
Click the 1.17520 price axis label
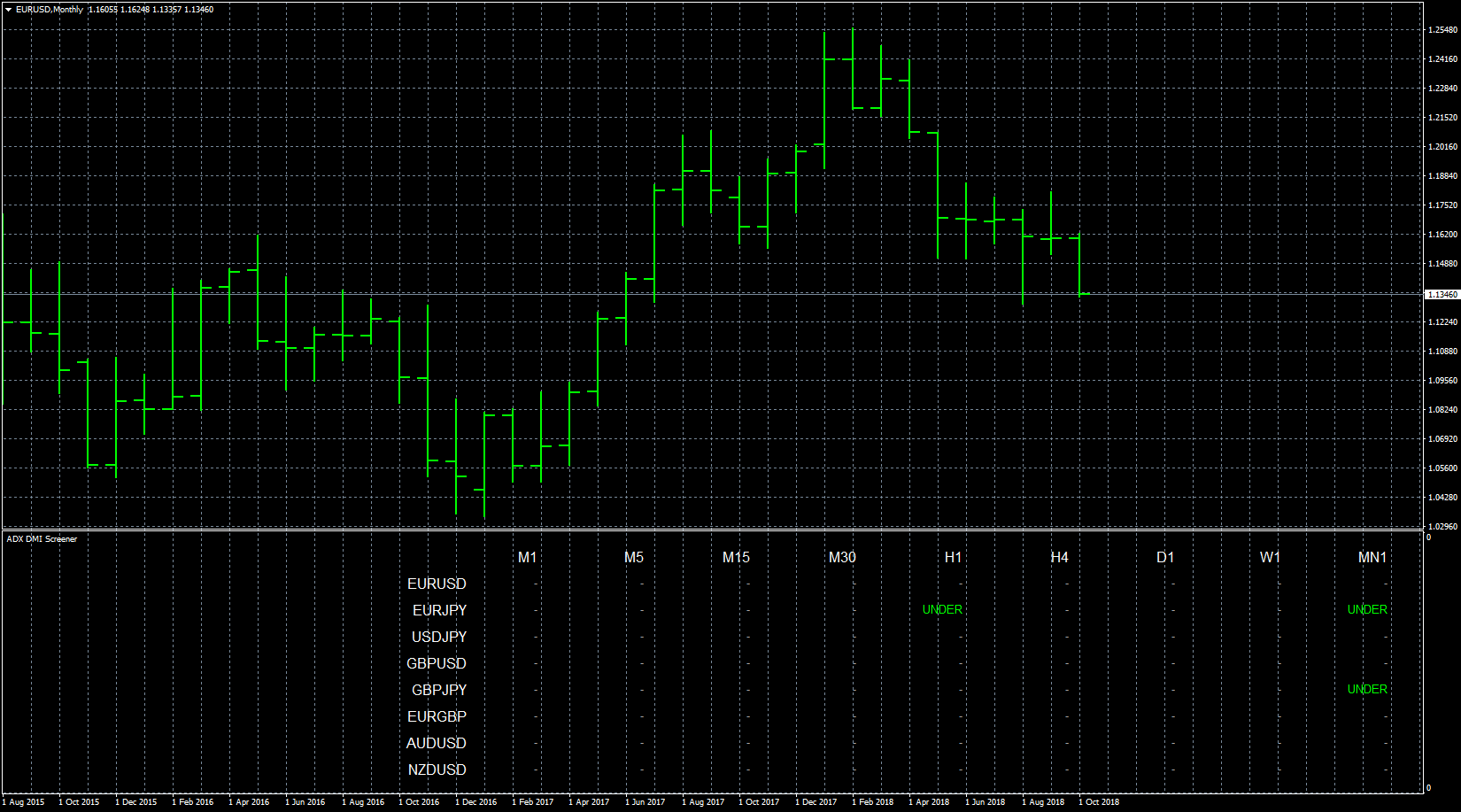pyautogui.click(x=1442, y=205)
